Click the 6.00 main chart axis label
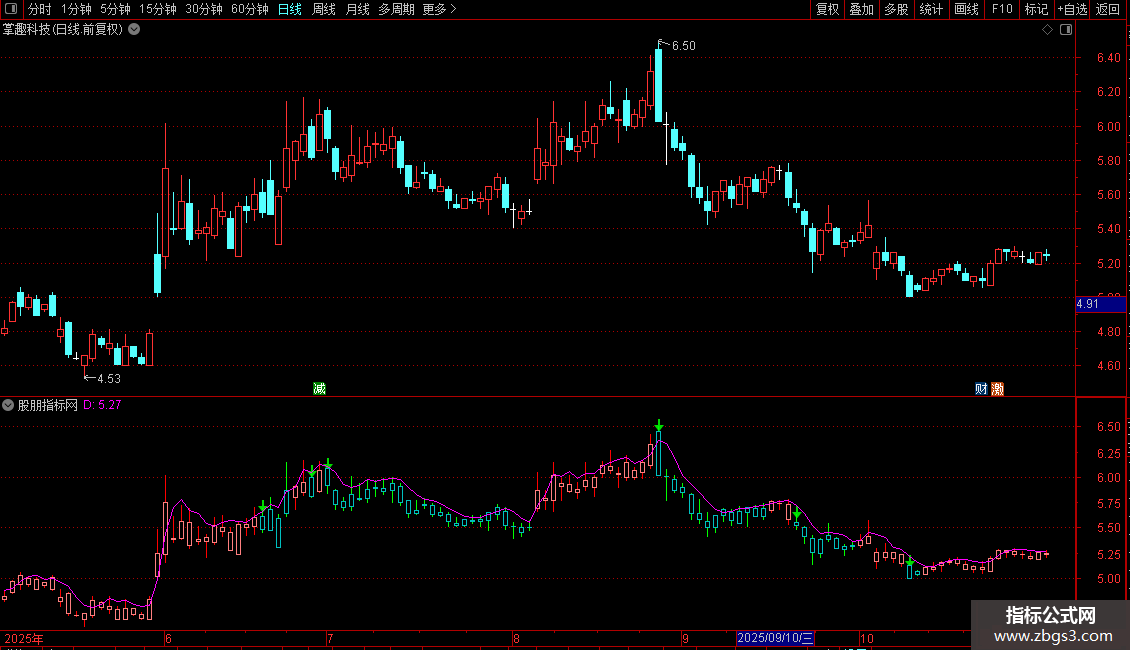 (x=1108, y=126)
